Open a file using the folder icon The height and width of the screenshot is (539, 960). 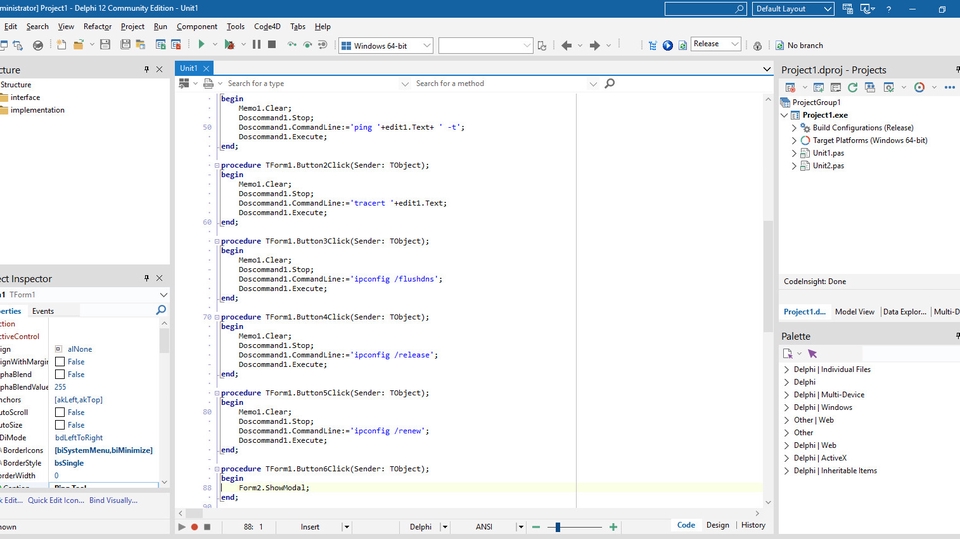pyautogui.click(x=78, y=45)
